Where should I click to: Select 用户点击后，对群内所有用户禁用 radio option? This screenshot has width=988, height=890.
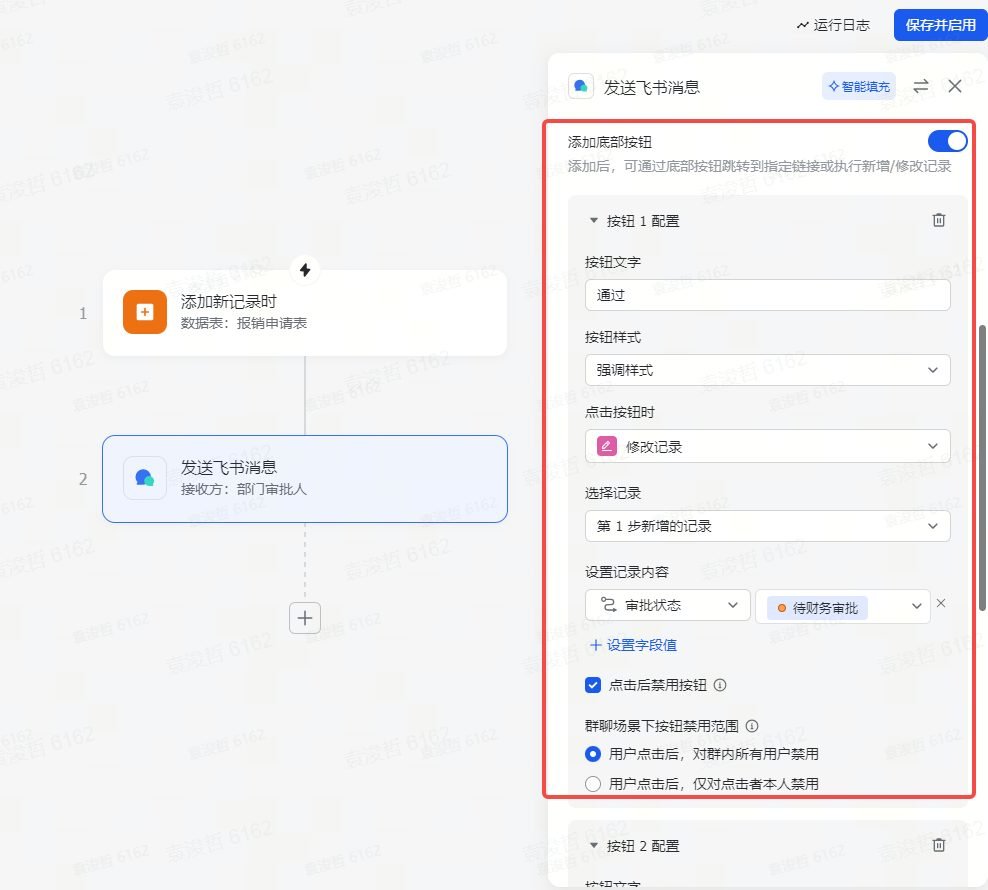(592, 753)
